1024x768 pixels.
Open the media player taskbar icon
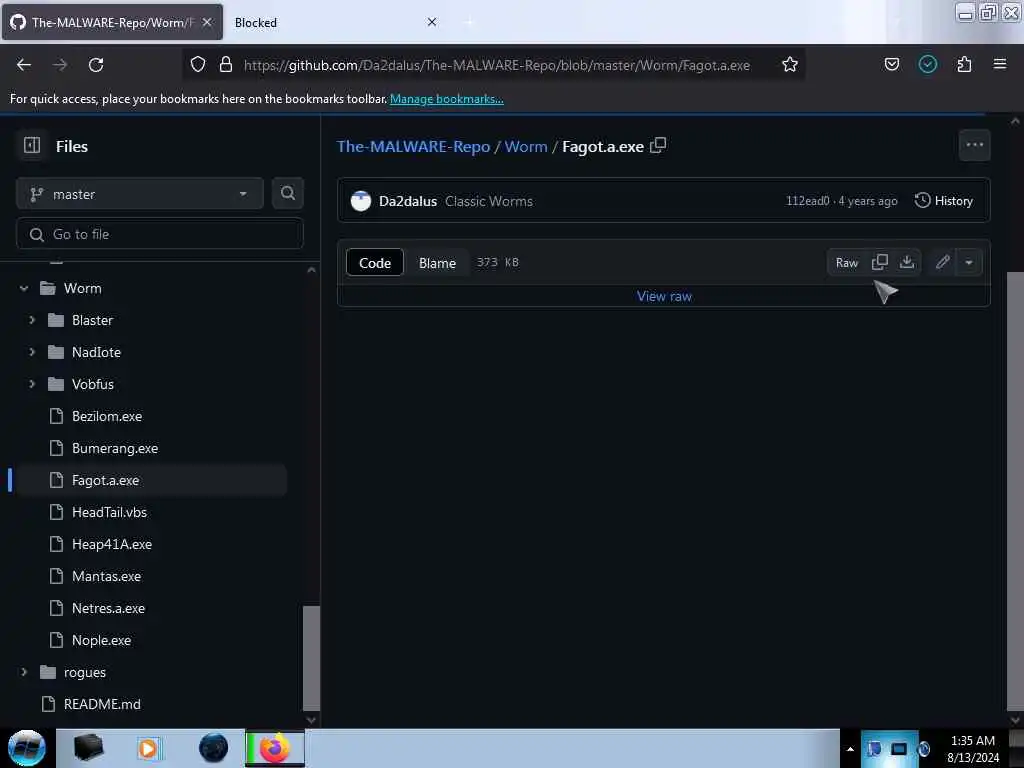[148, 748]
